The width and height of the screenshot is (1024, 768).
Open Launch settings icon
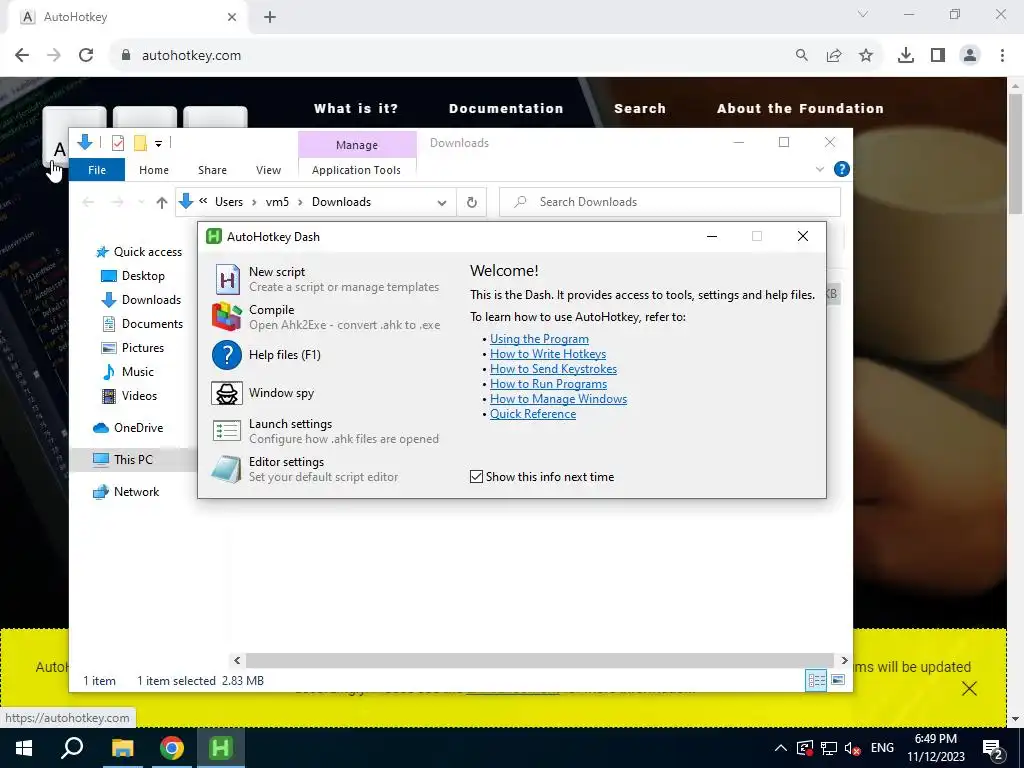(227, 431)
